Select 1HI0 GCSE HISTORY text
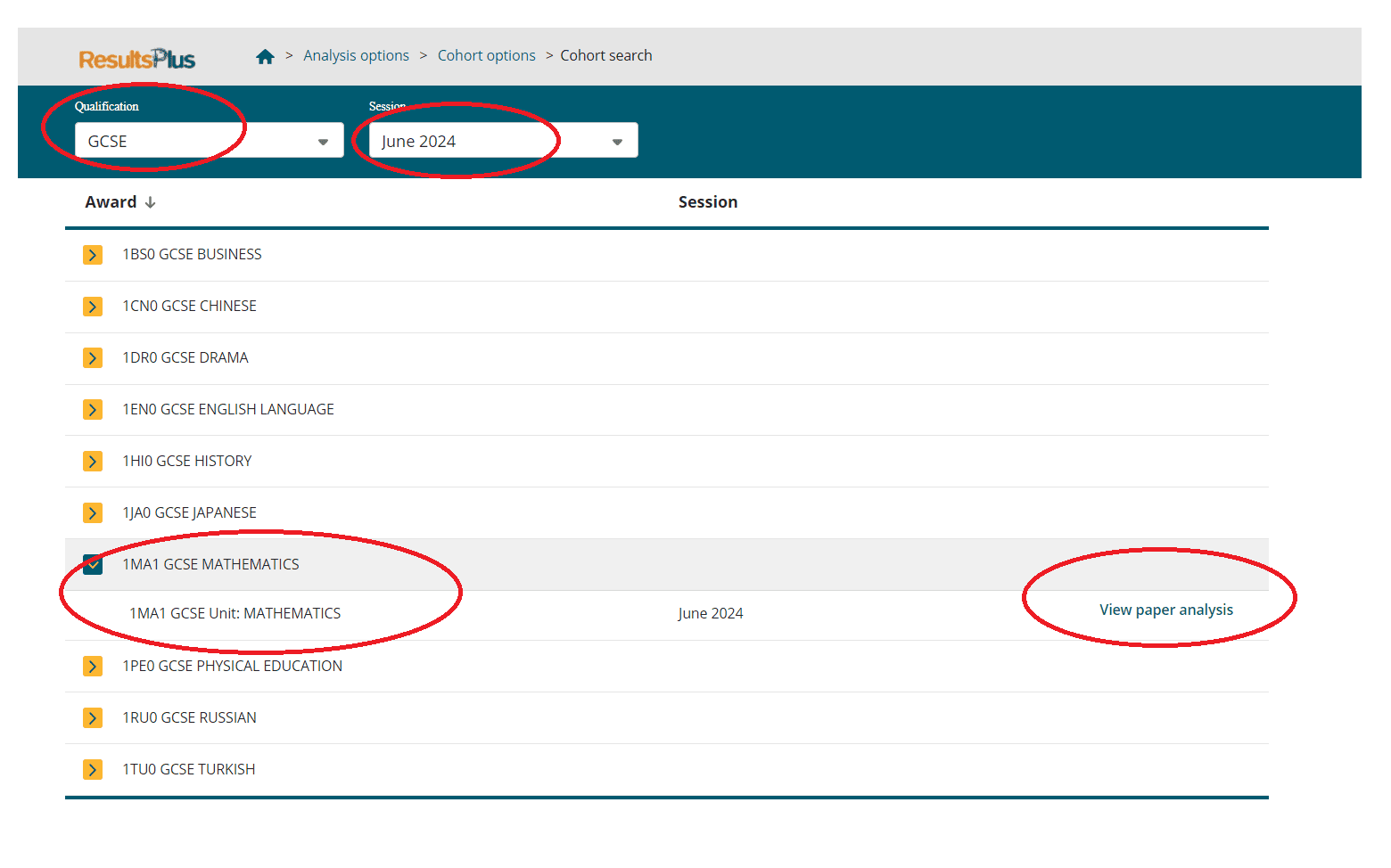The image size is (1391, 868). tap(187, 462)
